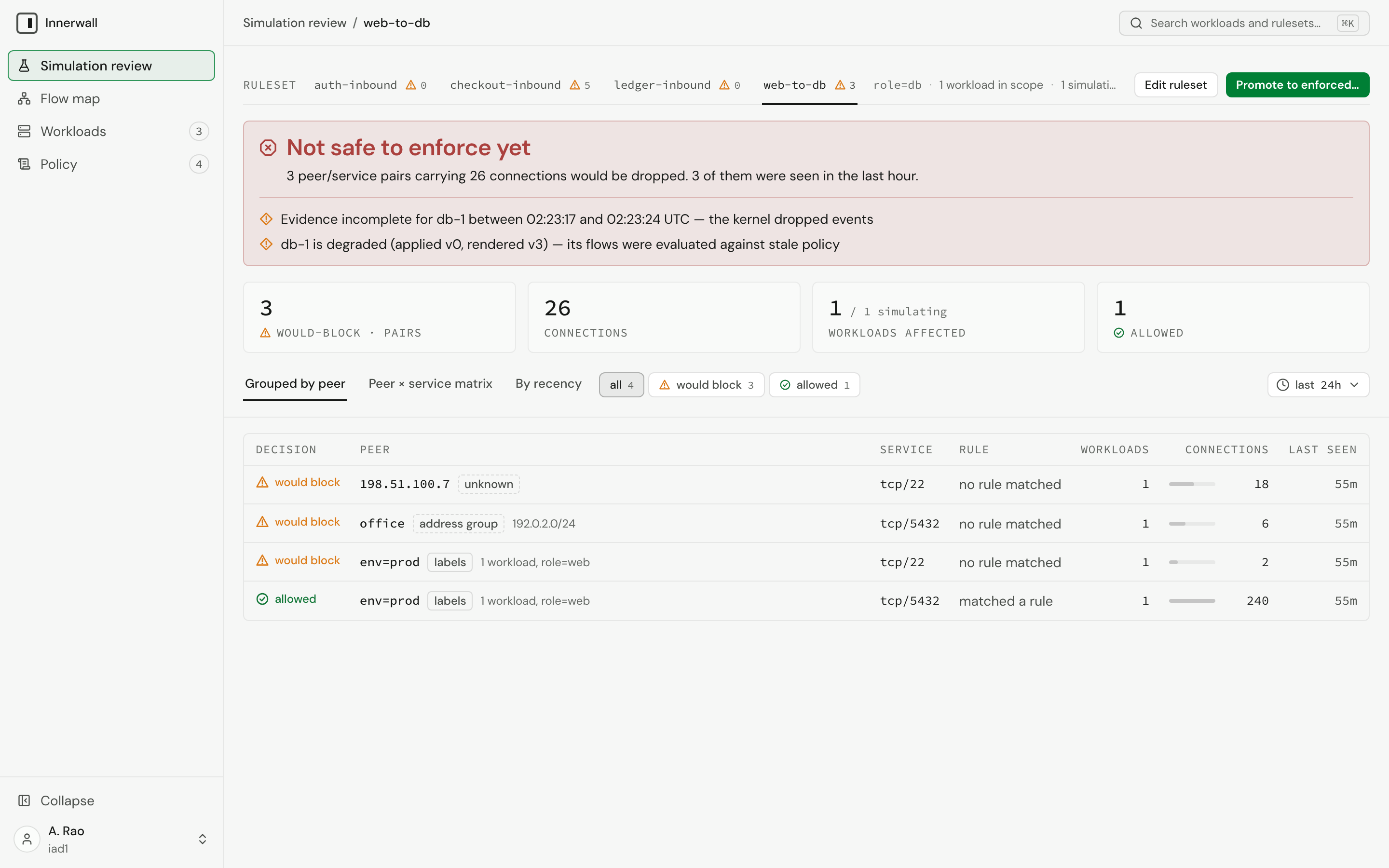Switch to auth-inbound ruleset tab

click(x=369, y=85)
